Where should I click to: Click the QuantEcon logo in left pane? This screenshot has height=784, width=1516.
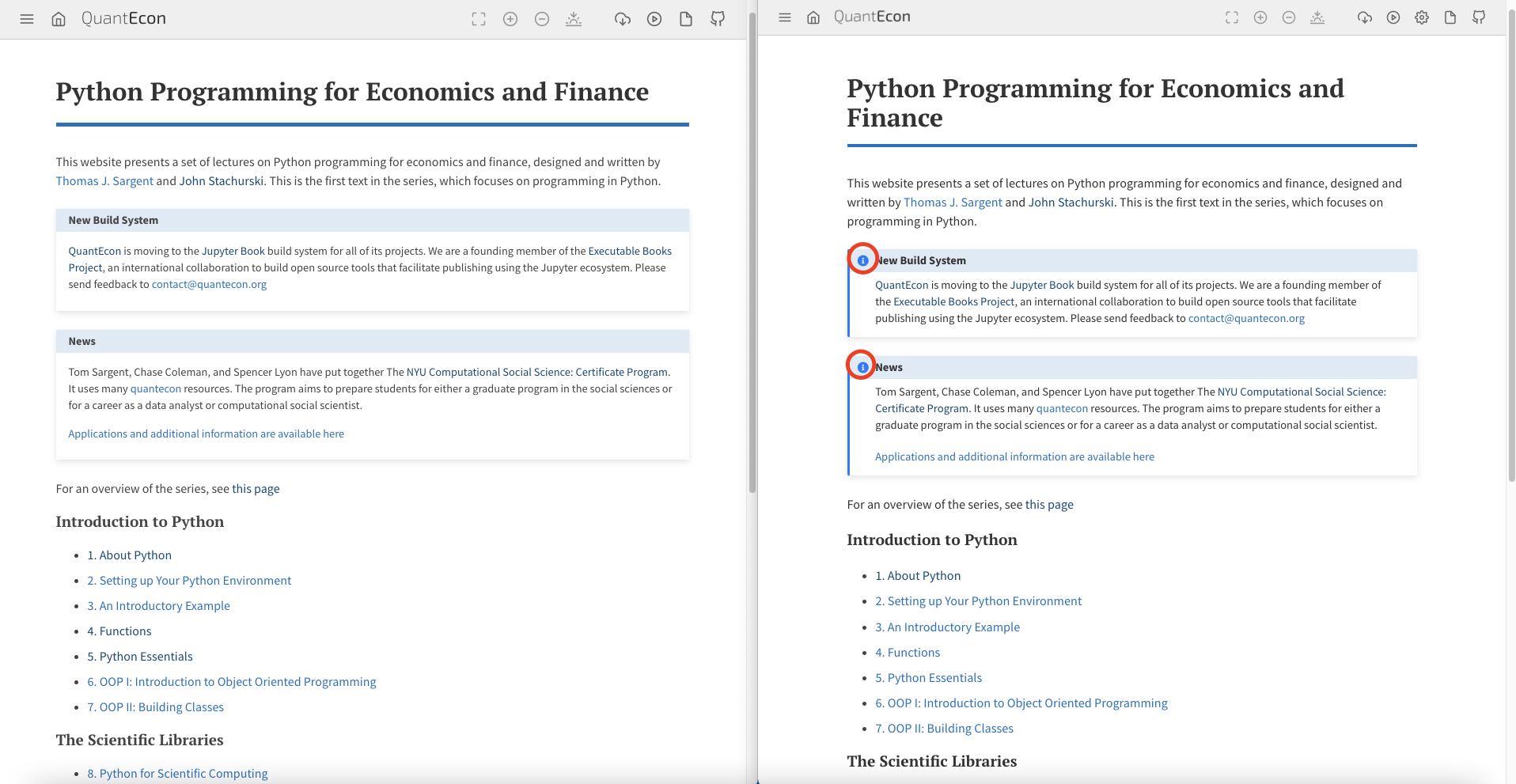(123, 18)
